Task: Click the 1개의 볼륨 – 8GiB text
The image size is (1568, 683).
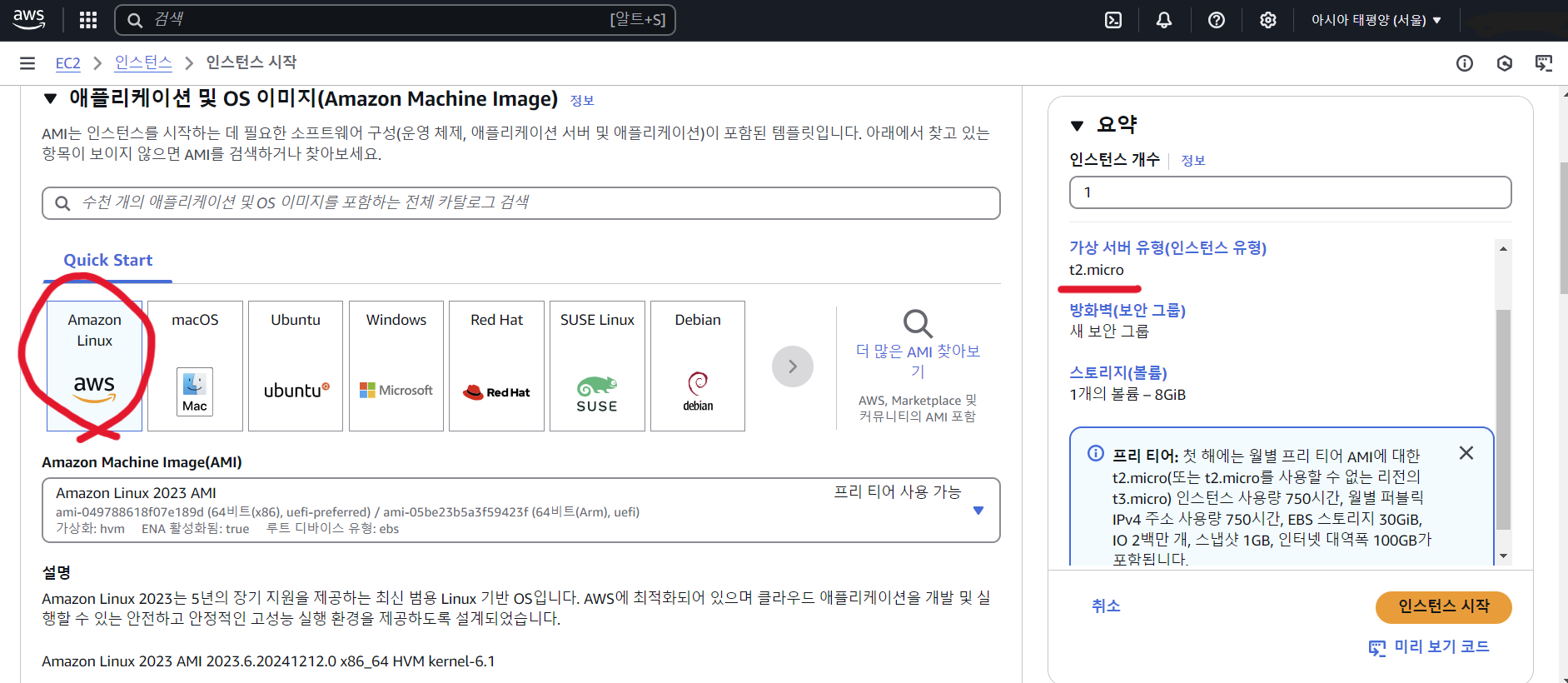Action: point(1127,394)
